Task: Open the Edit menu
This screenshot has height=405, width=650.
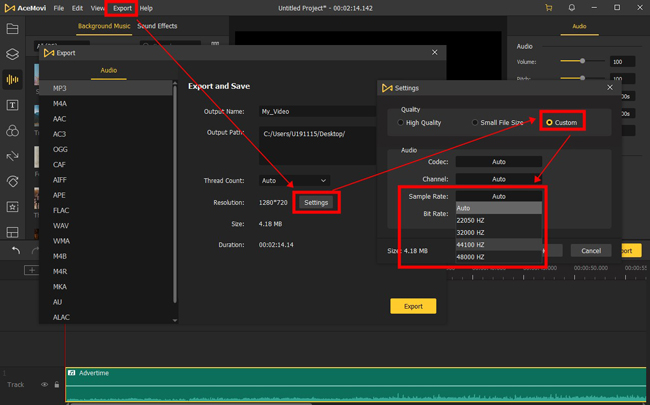Action: (x=77, y=8)
